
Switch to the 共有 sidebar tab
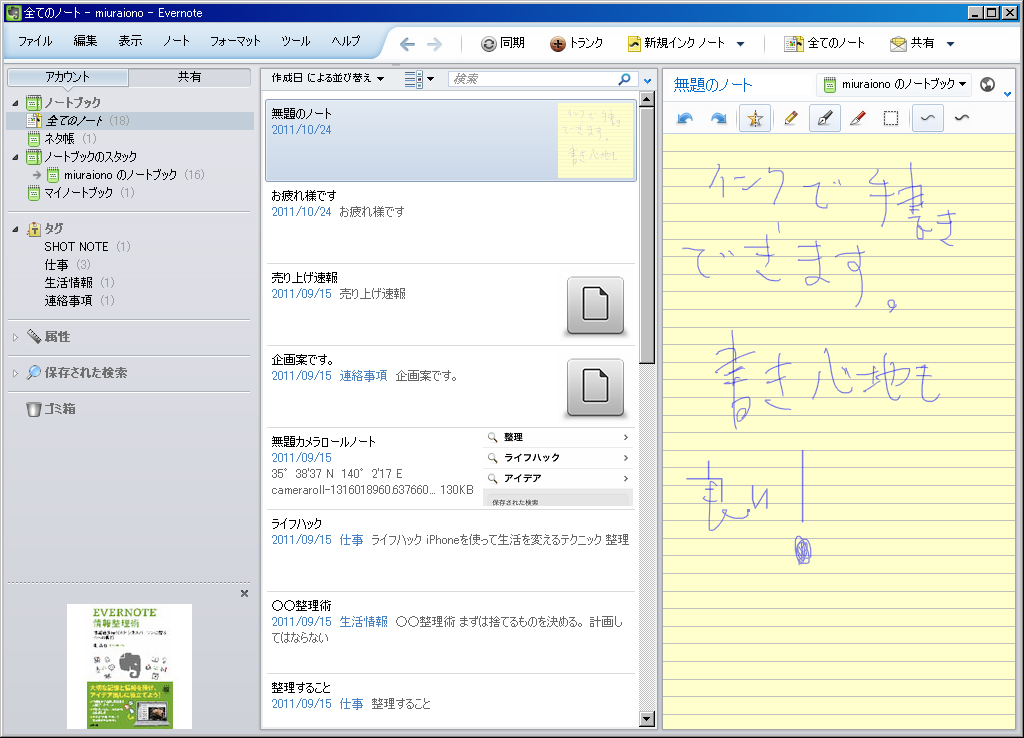point(189,77)
